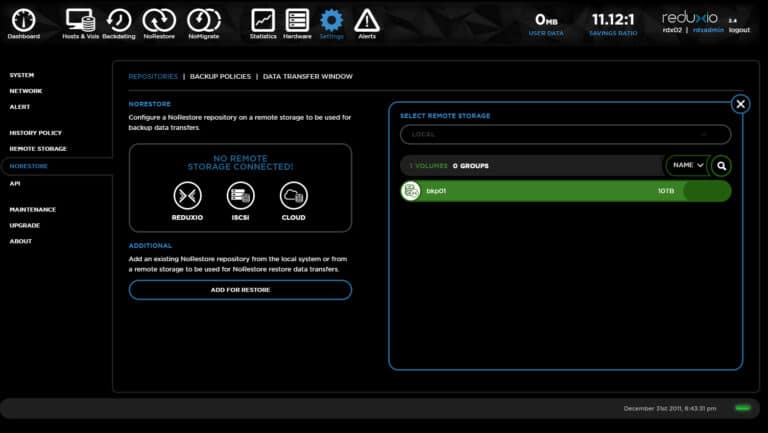
Task: Choose iSCSI remote storage type
Action: [x=240, y=201]
